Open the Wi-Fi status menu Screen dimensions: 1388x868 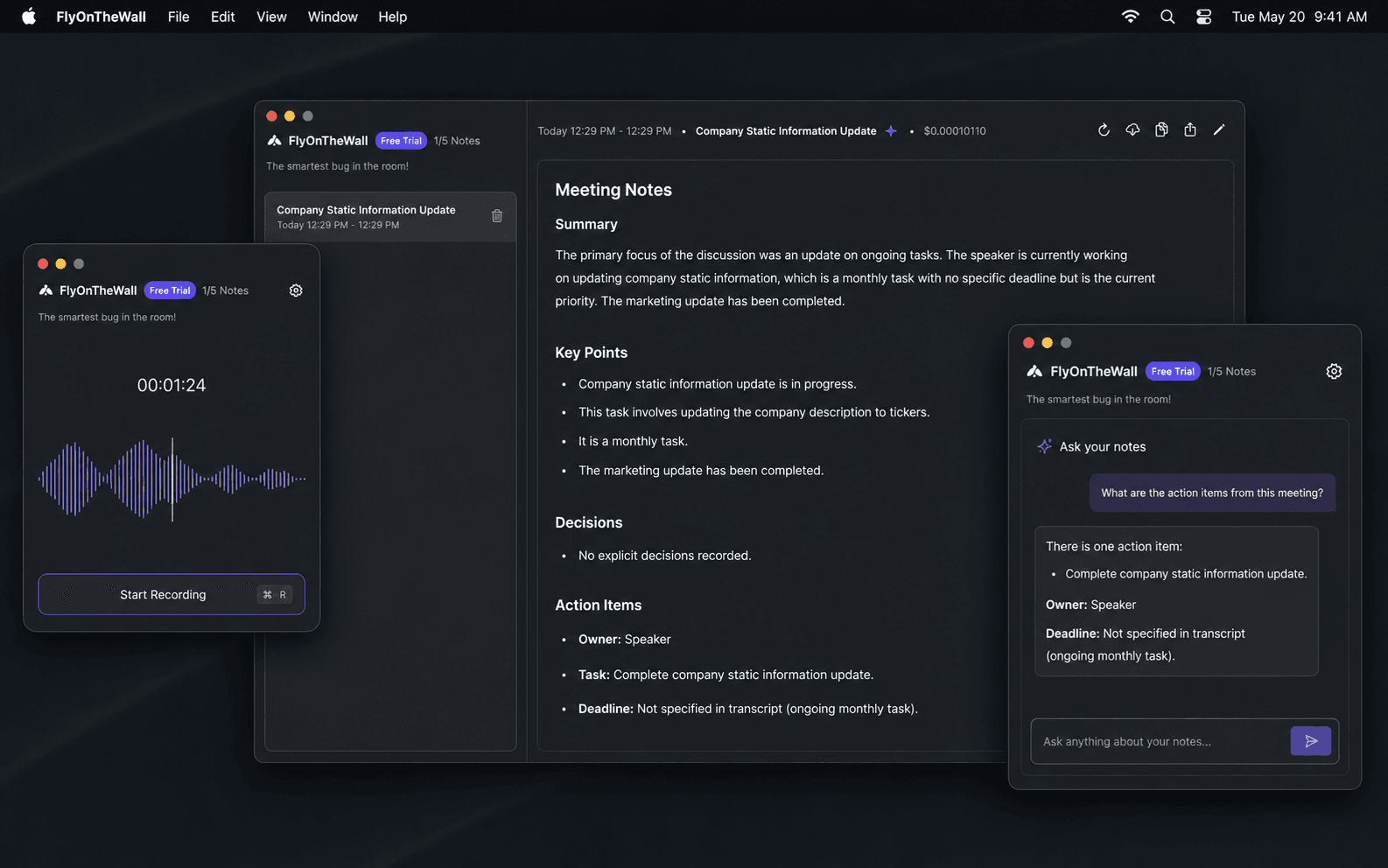tap(1131, 17)
